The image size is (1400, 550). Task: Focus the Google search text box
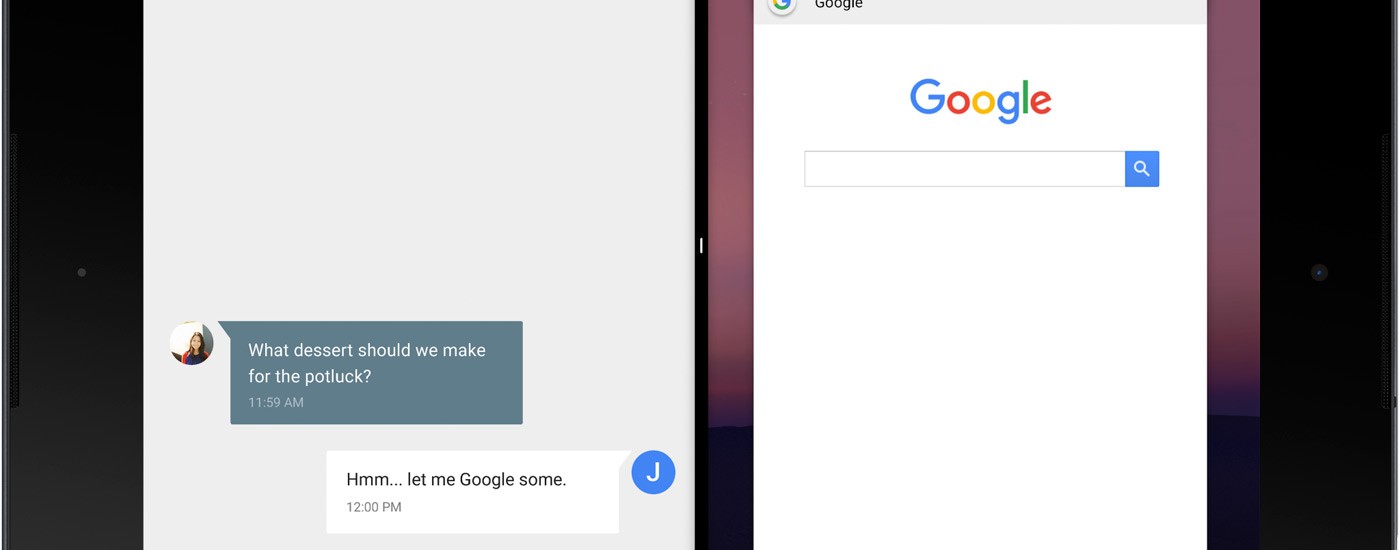(x=964, y=169)
